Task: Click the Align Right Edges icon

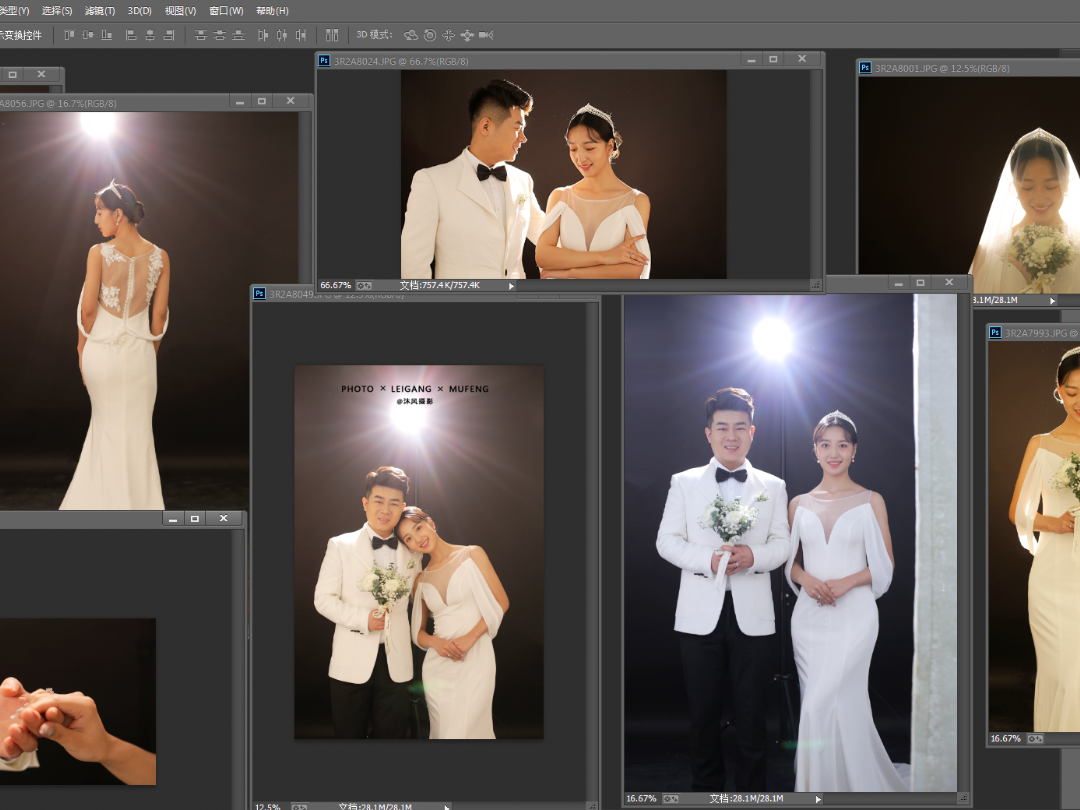Action: 169,35
